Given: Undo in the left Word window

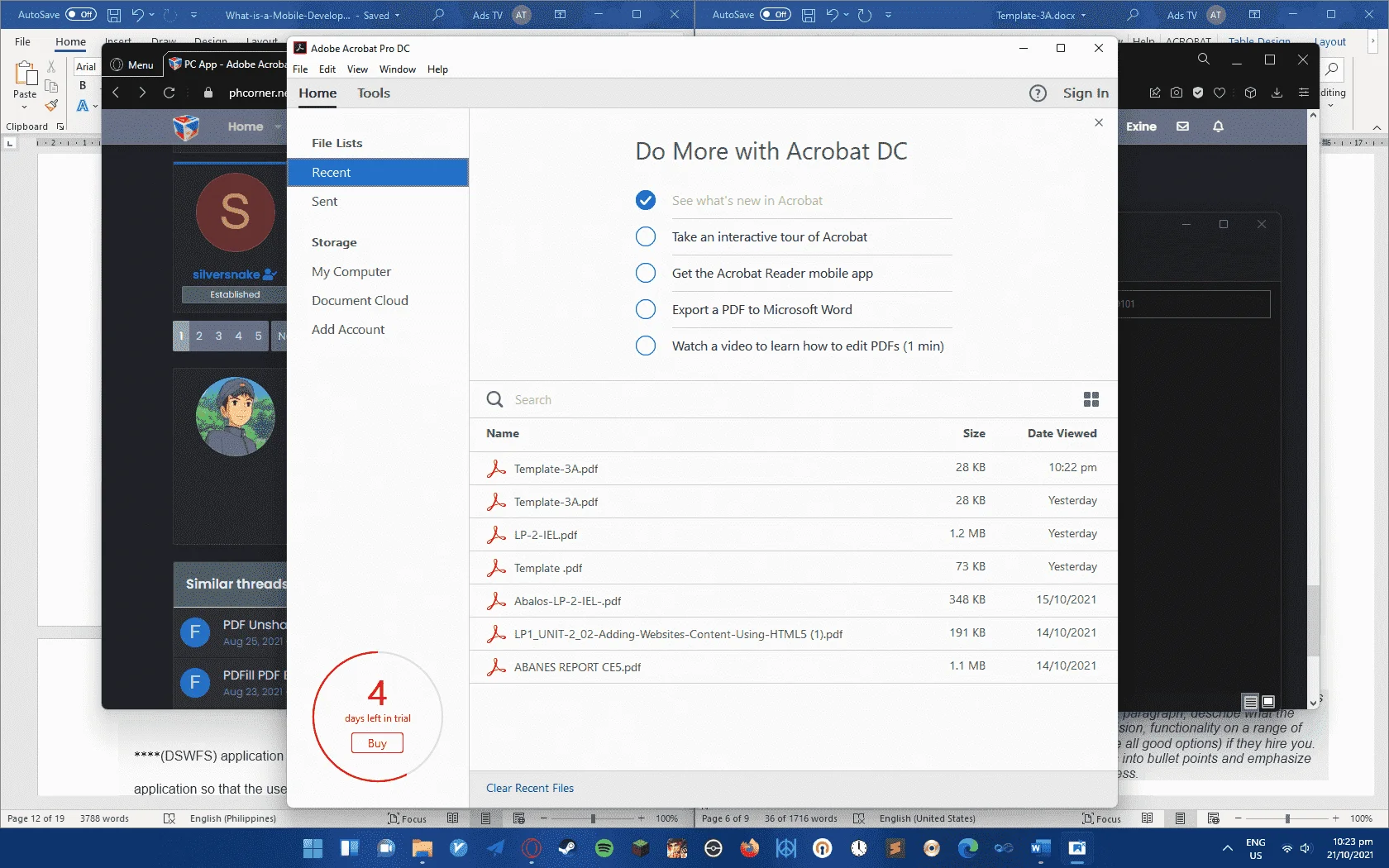Looking at the screenshot, I should pos(137,15).
